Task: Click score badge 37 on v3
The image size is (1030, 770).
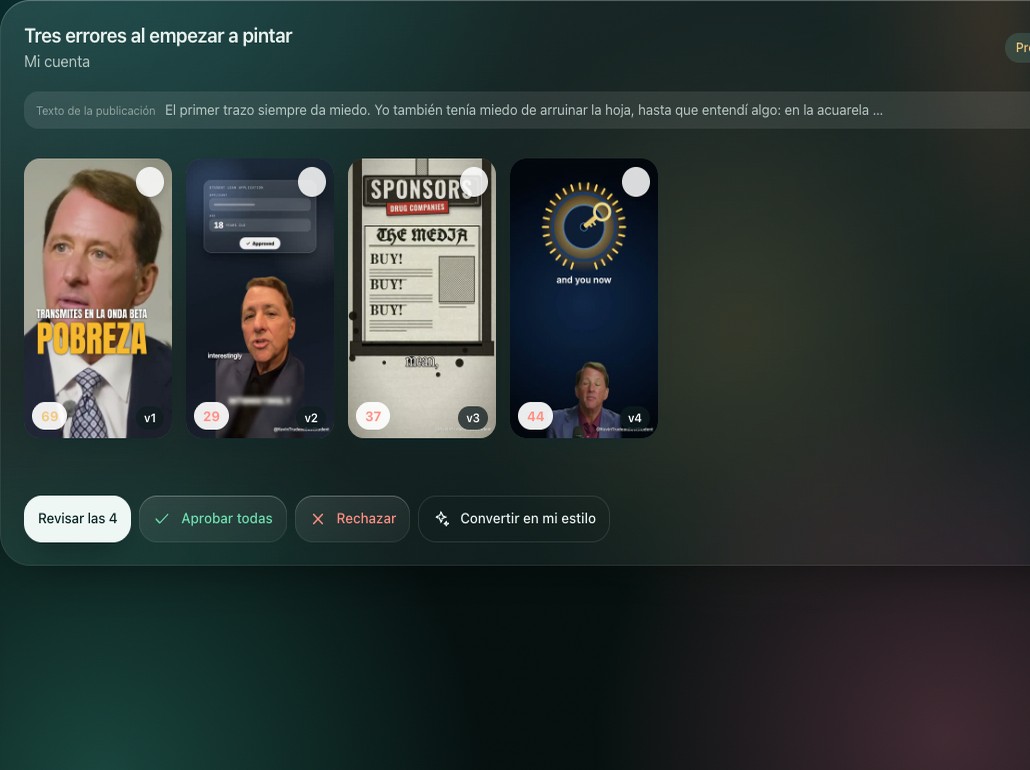Action: pyautogui.click(x=373, y=417)
